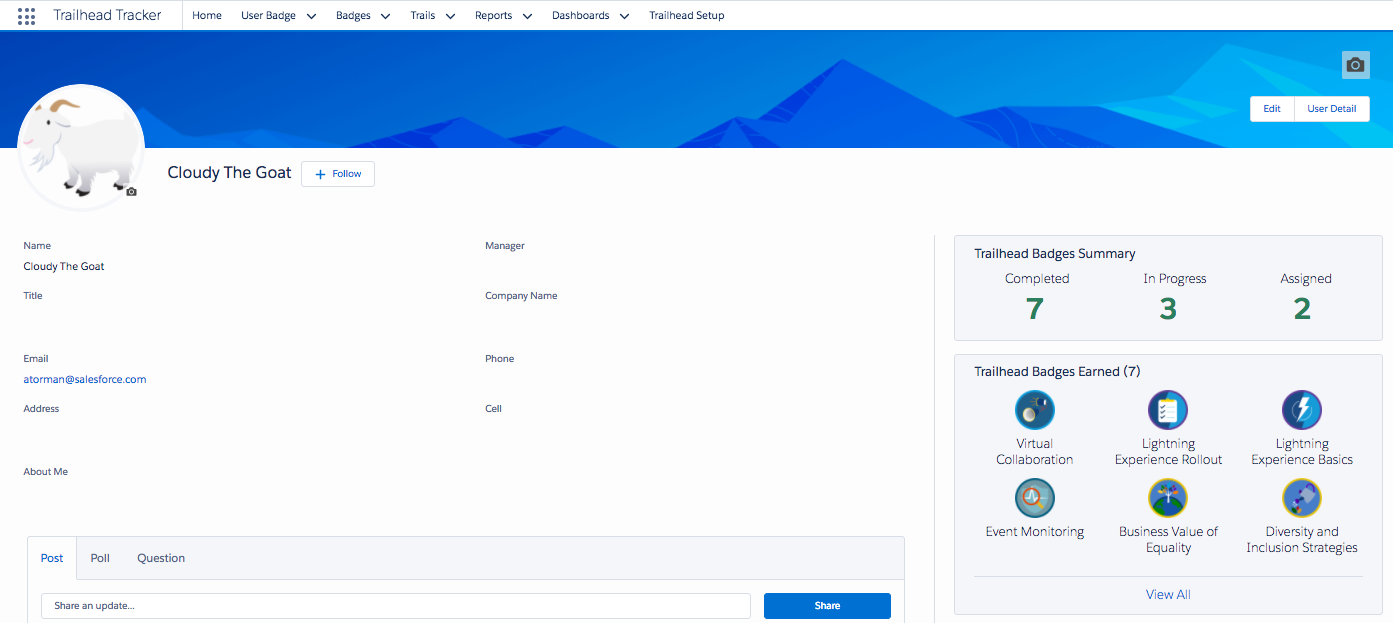The height and width of the screenshot is (623, 1393).
Task: Follow Cloudy The Goat
Action: tap(338, 174)
